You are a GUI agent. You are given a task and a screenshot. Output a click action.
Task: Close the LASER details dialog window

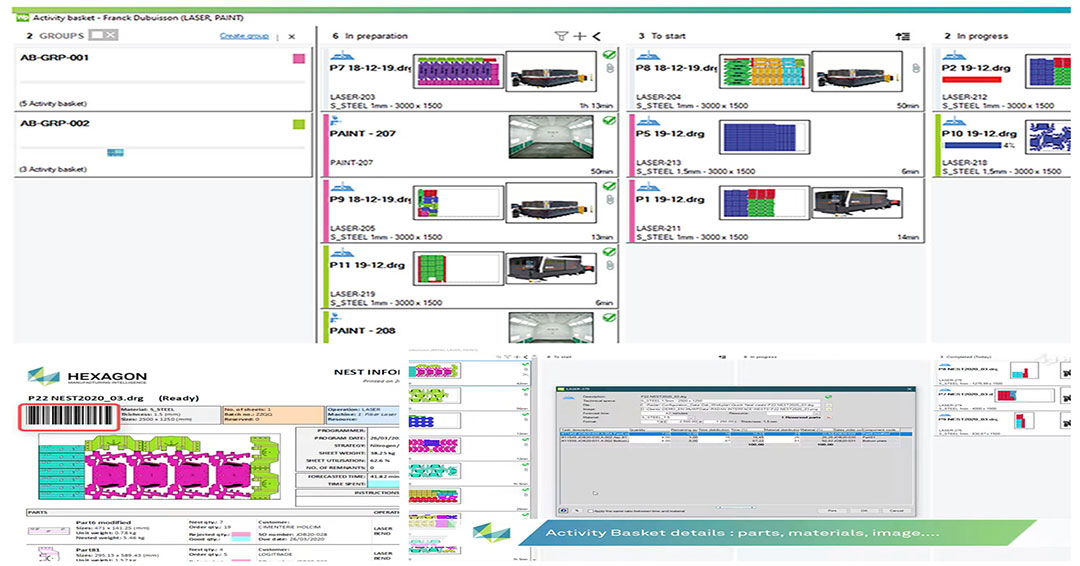coord(908,390)
